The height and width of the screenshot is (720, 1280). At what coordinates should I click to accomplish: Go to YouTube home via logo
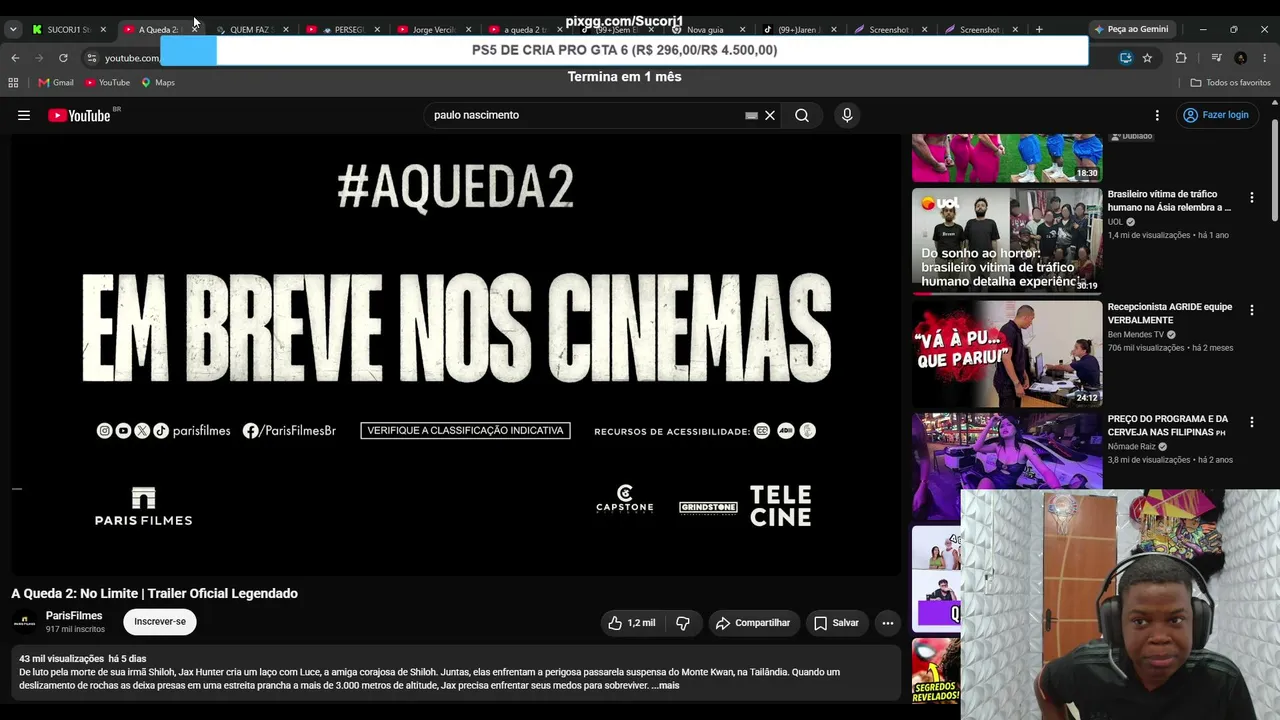point(79,115)
